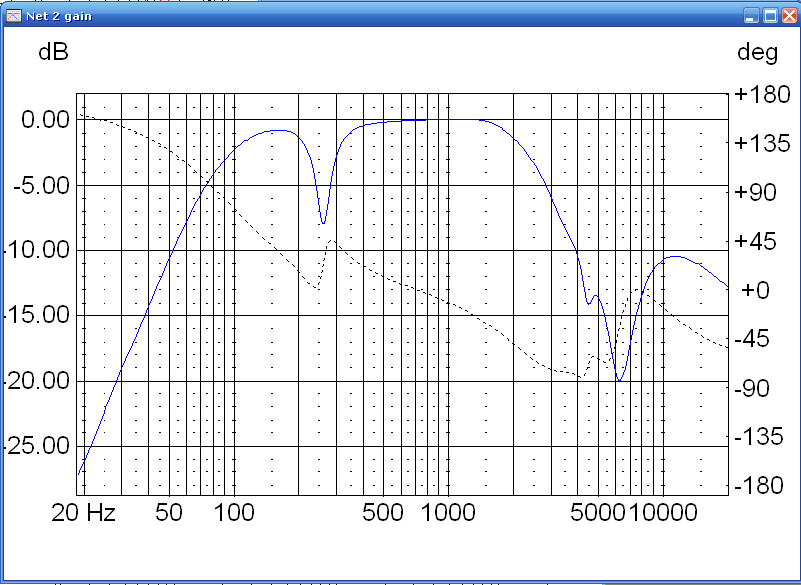Click the blue gain curve's -8 dB notch
Screen dimensions: 801x585
[323, 223]
